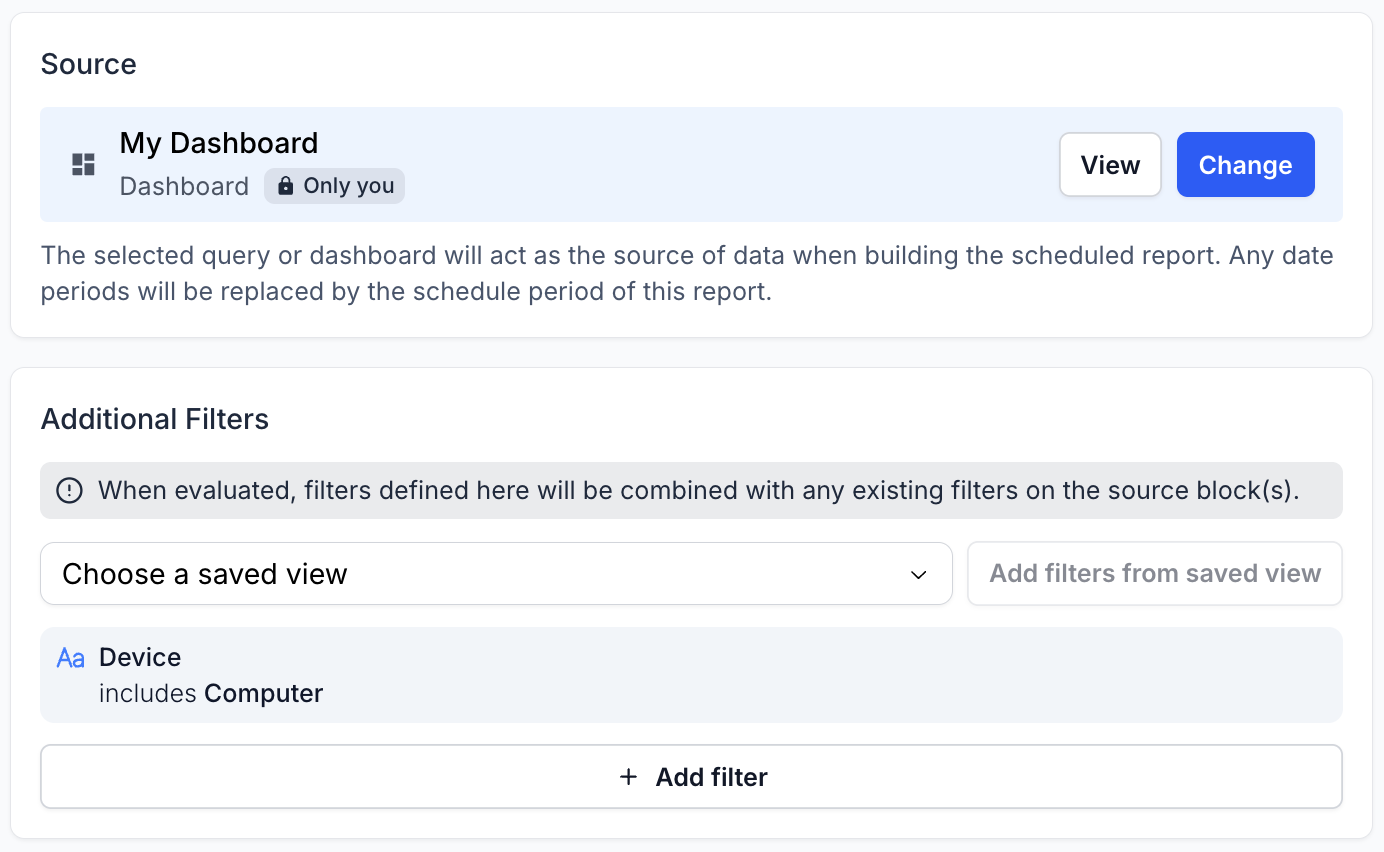Click the My Dashboard title

point(219,143)
